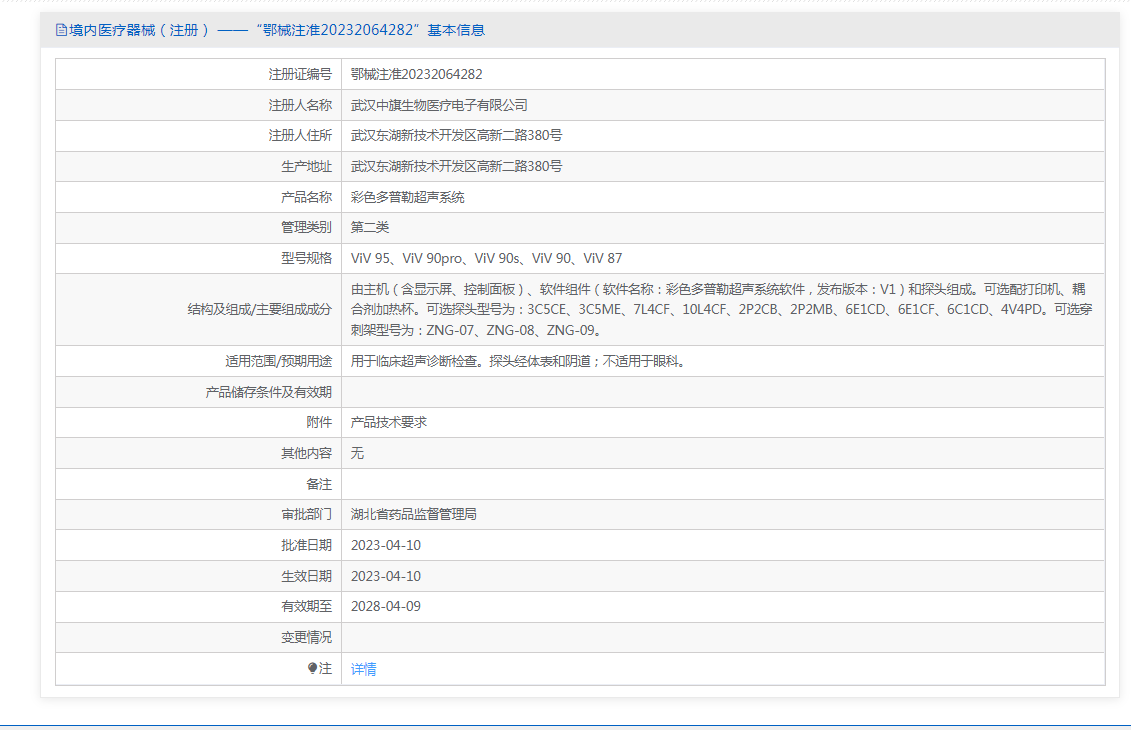Select company name 武汉中旗生物医疗电子有限公司
The height and width of the screenshot is (730, 1131).
(x=439, y=105)
